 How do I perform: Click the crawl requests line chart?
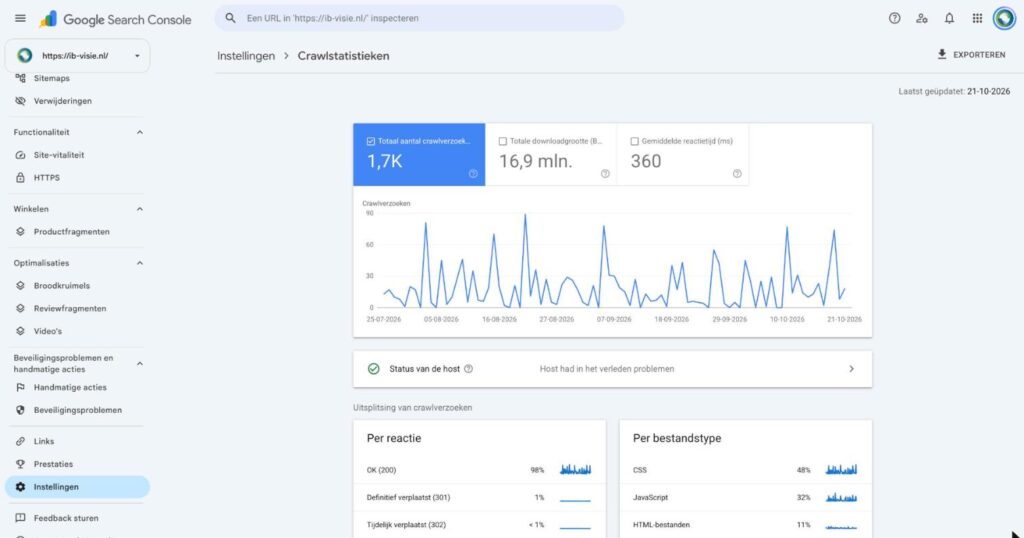pos(613,260)
